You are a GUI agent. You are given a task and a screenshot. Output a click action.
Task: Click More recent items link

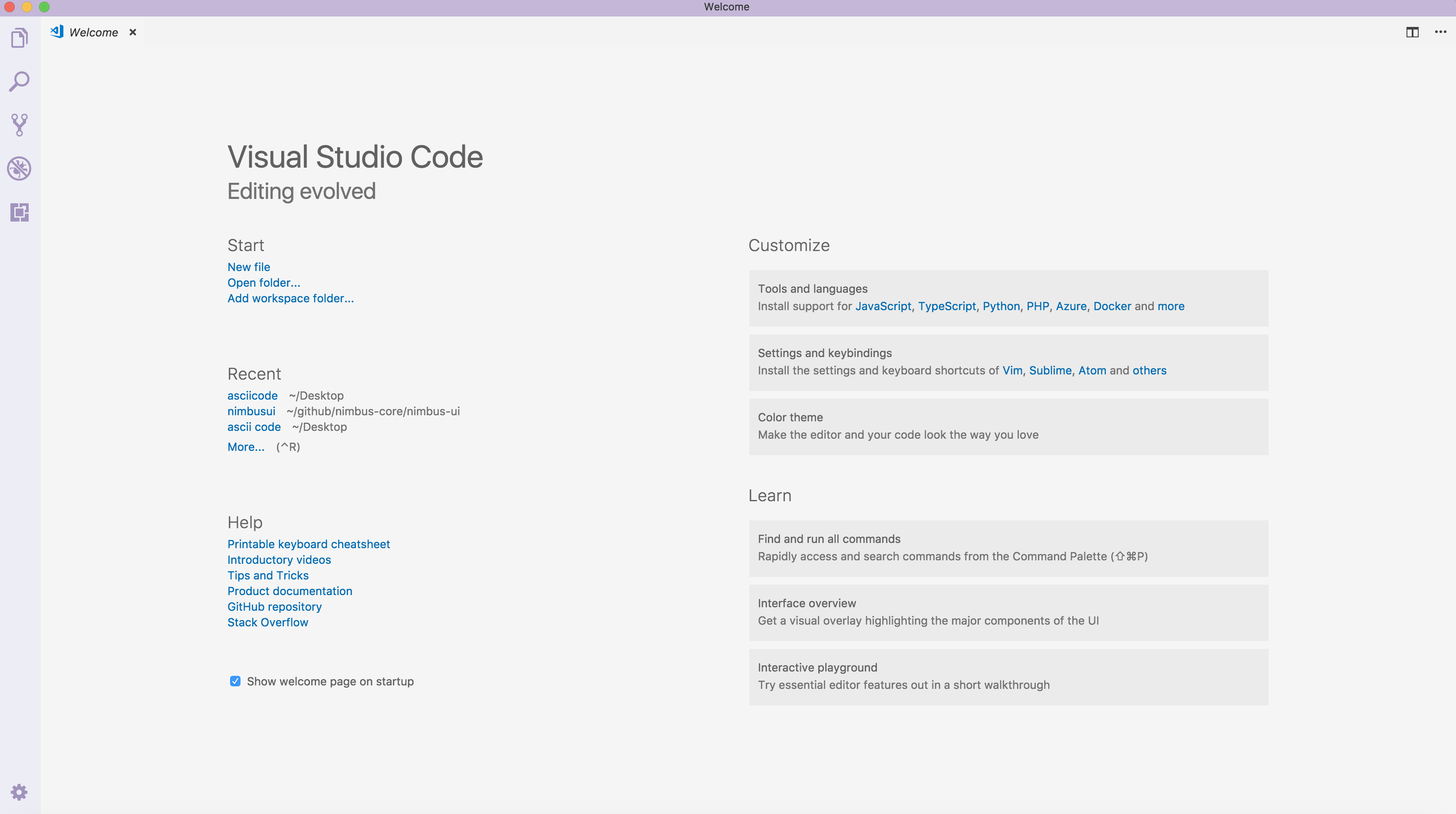click(245, 447)
